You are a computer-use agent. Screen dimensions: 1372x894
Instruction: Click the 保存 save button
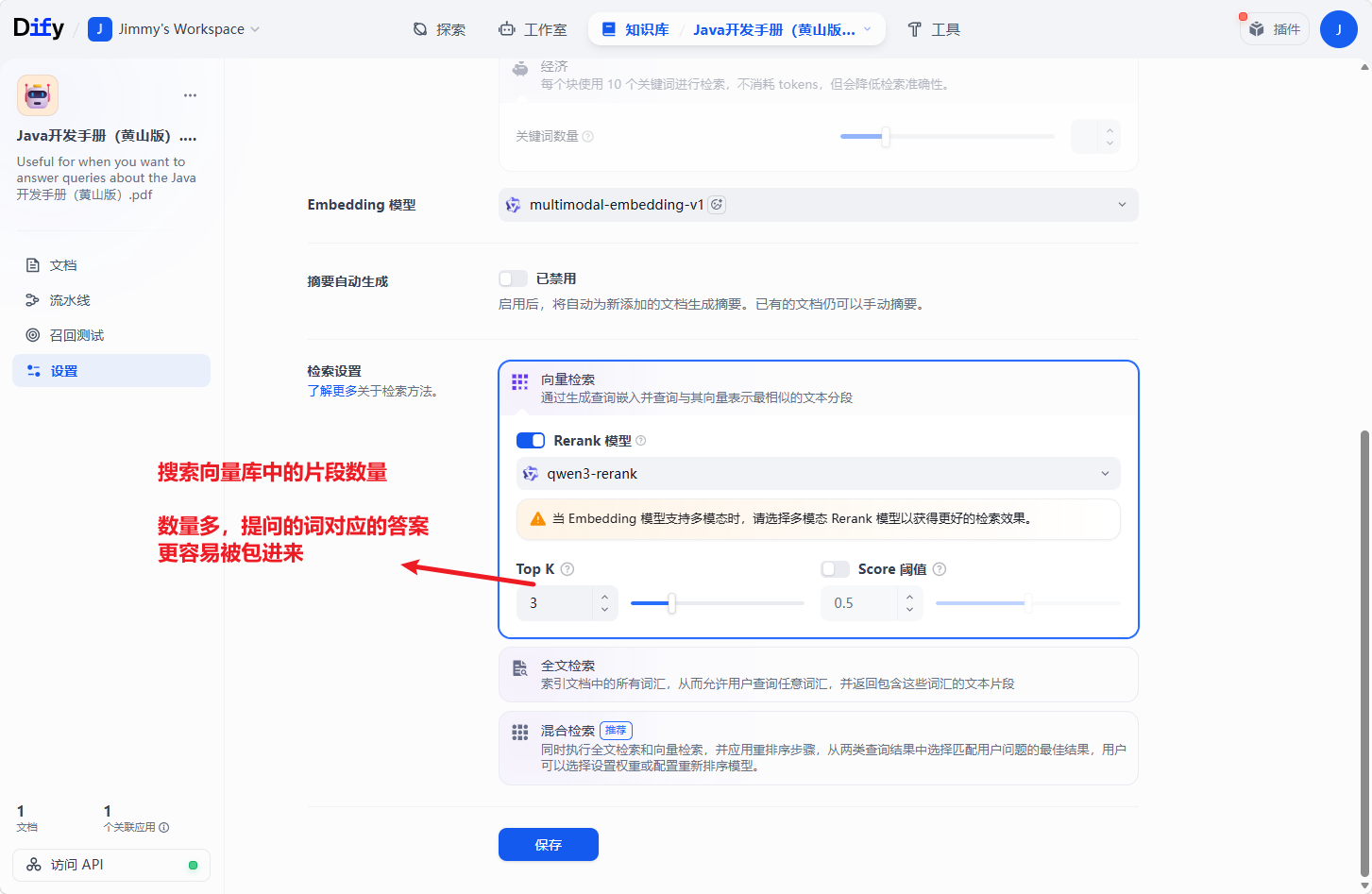pos(549,845)
